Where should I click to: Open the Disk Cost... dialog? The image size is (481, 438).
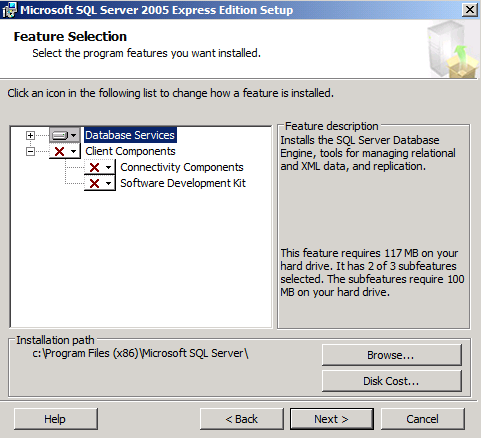(x=392, y=381)
